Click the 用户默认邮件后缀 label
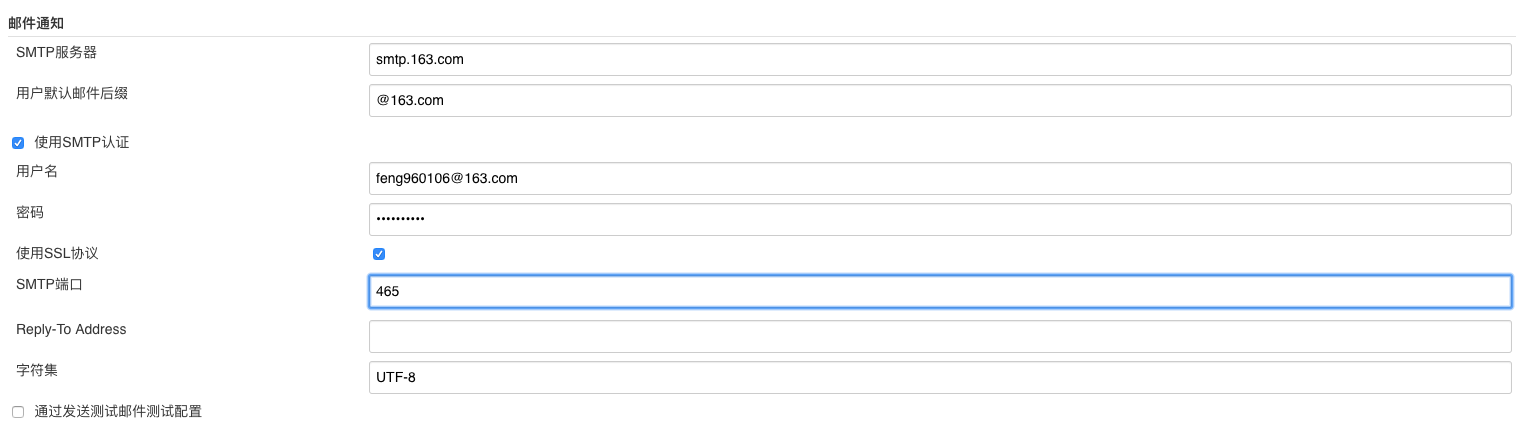The width and height of the screenshot is (1516, 426). click(72, 93)
